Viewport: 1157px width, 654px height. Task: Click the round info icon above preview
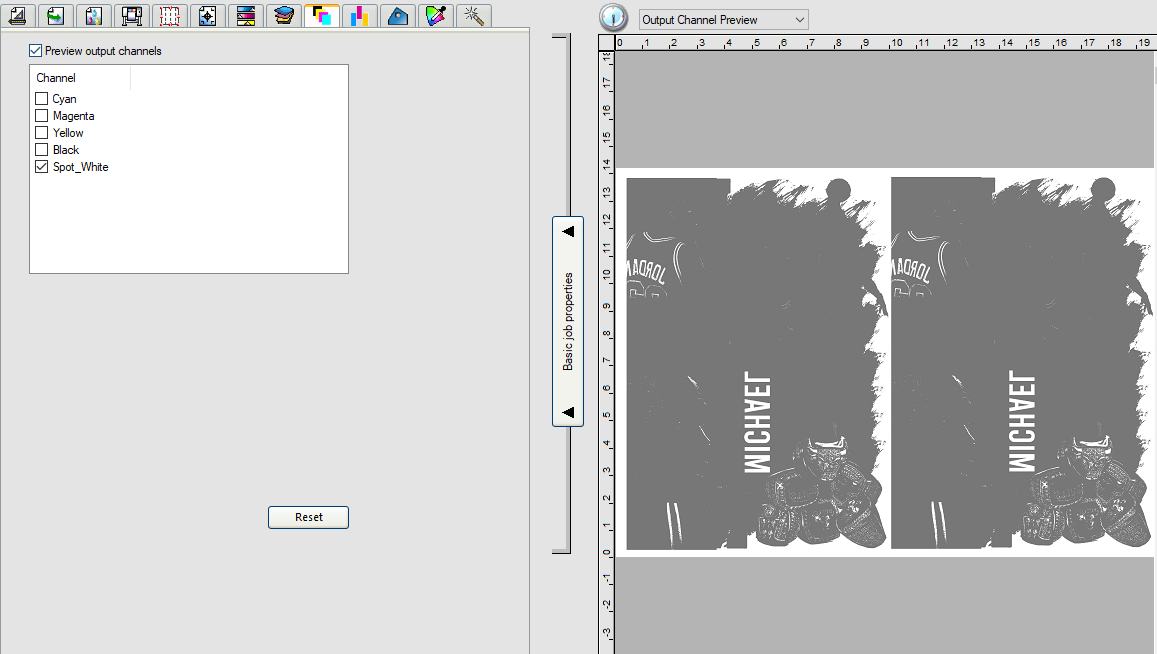point(613,18)
